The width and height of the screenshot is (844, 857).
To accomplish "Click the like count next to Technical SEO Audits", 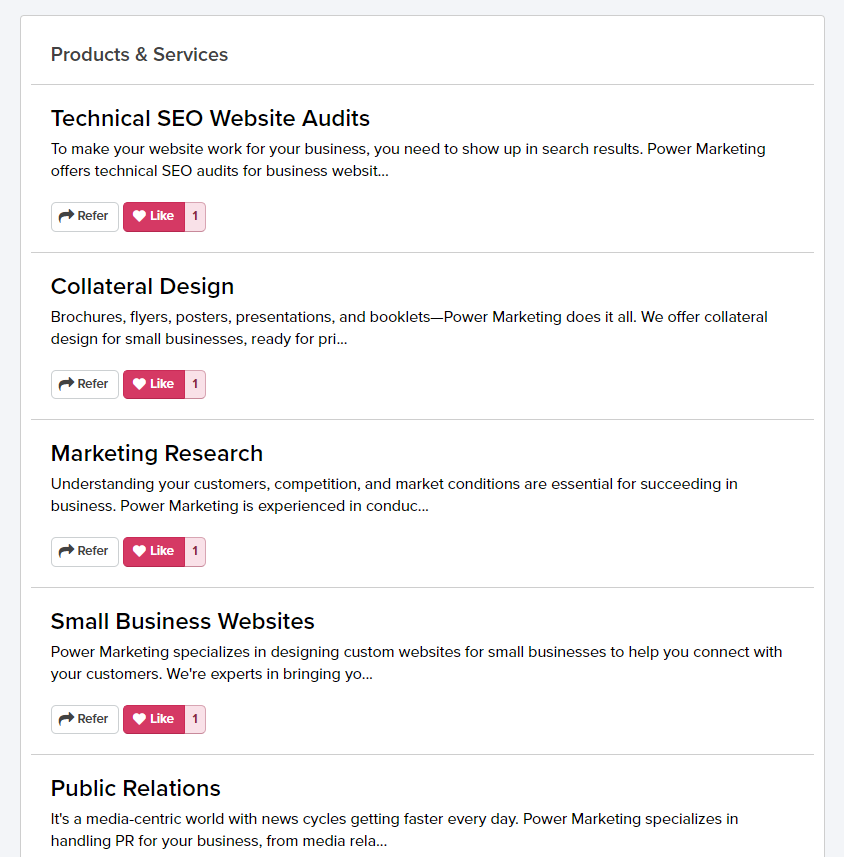I will (195, 216).
